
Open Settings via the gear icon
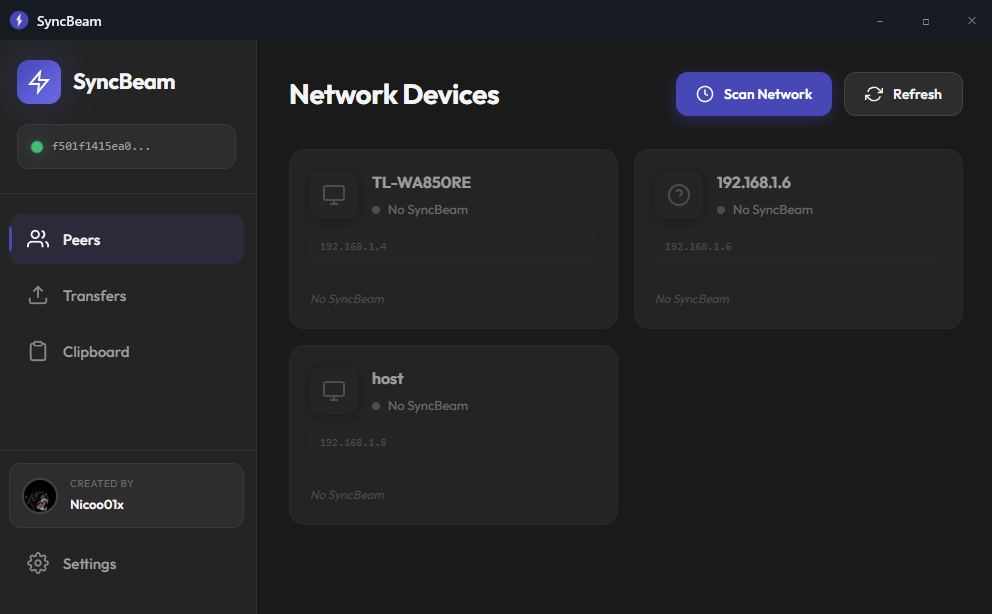(x=37, y=563)
